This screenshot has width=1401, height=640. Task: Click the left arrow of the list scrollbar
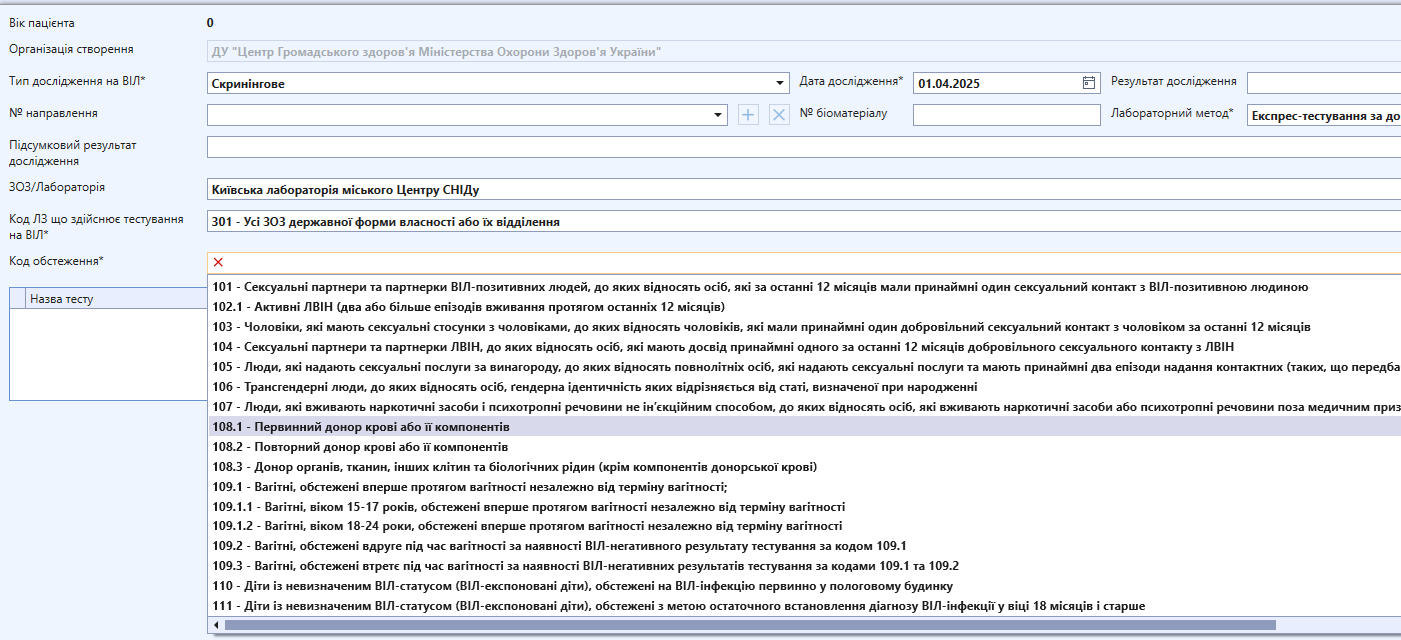click(x=216, y=625)
